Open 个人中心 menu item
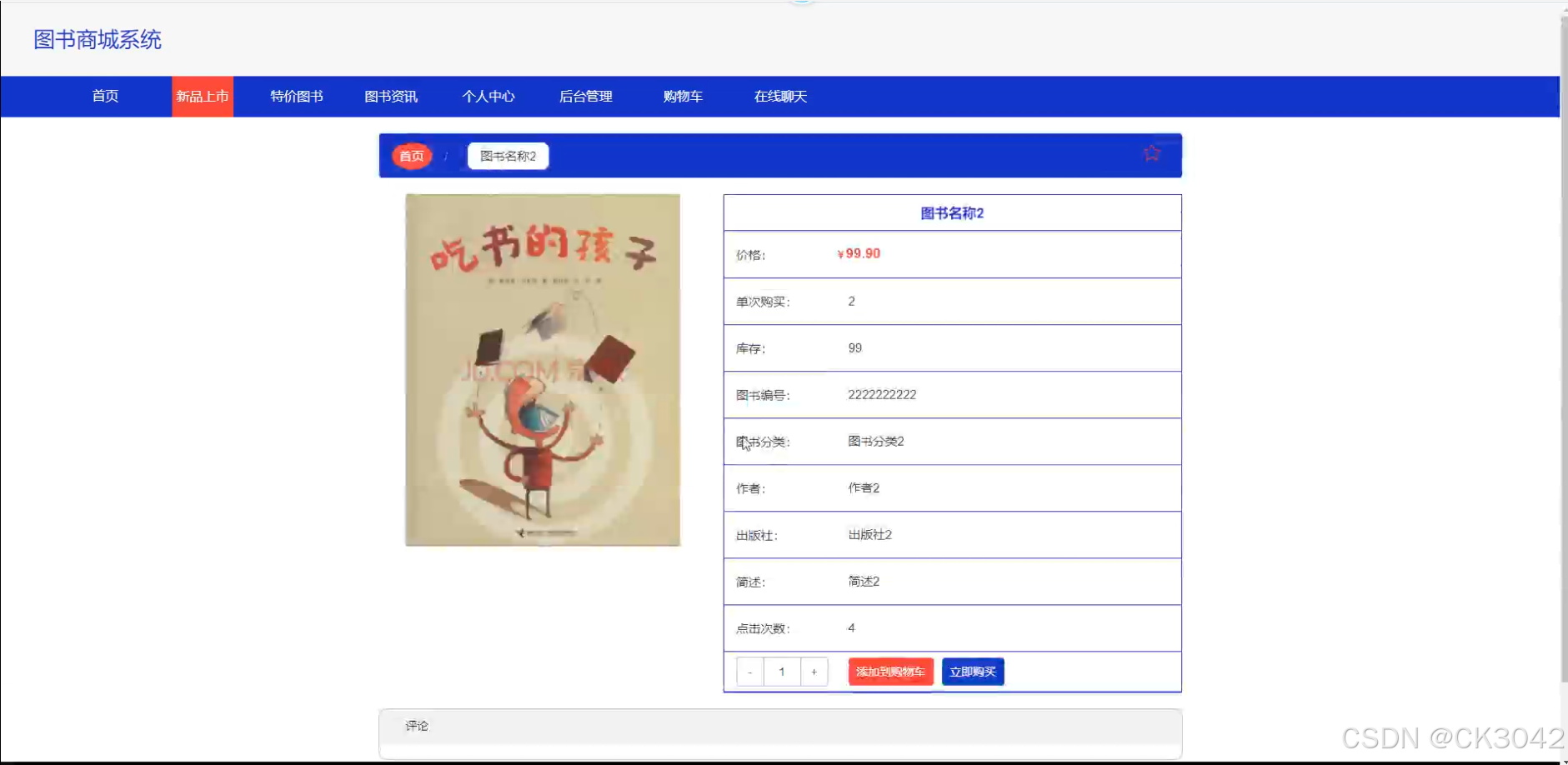1568x765 pixels. point(488,97)
